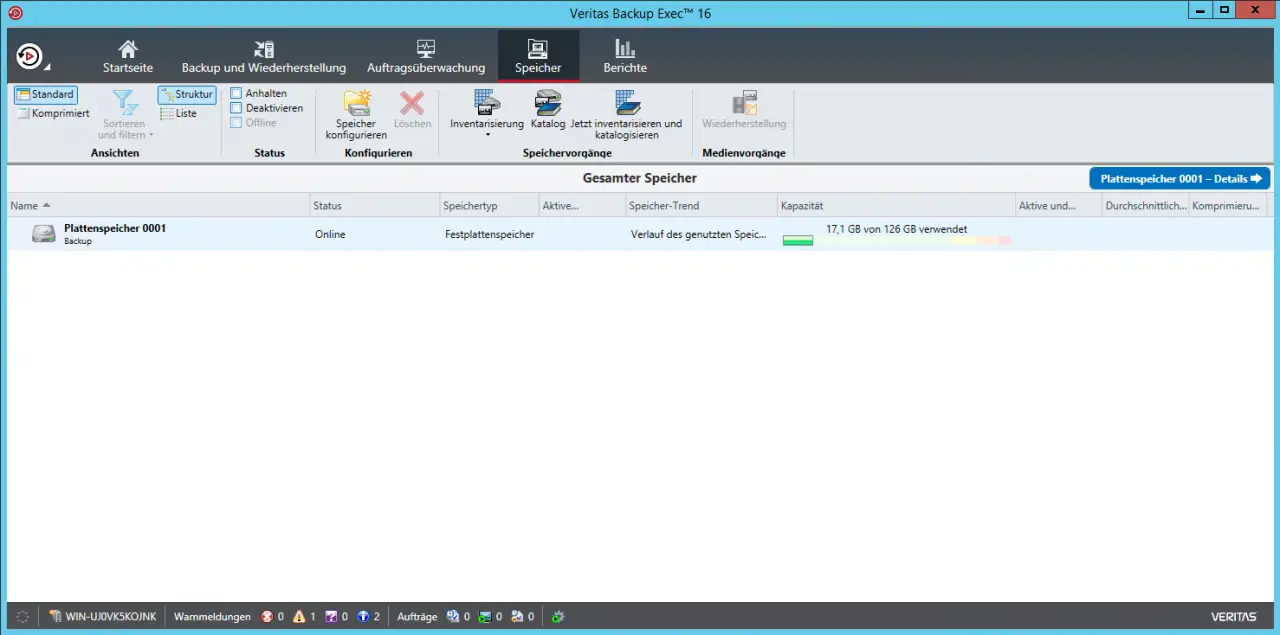Switch to Struktur view
The height and width of the screenshot is (635, 1280).
(186, 95)
